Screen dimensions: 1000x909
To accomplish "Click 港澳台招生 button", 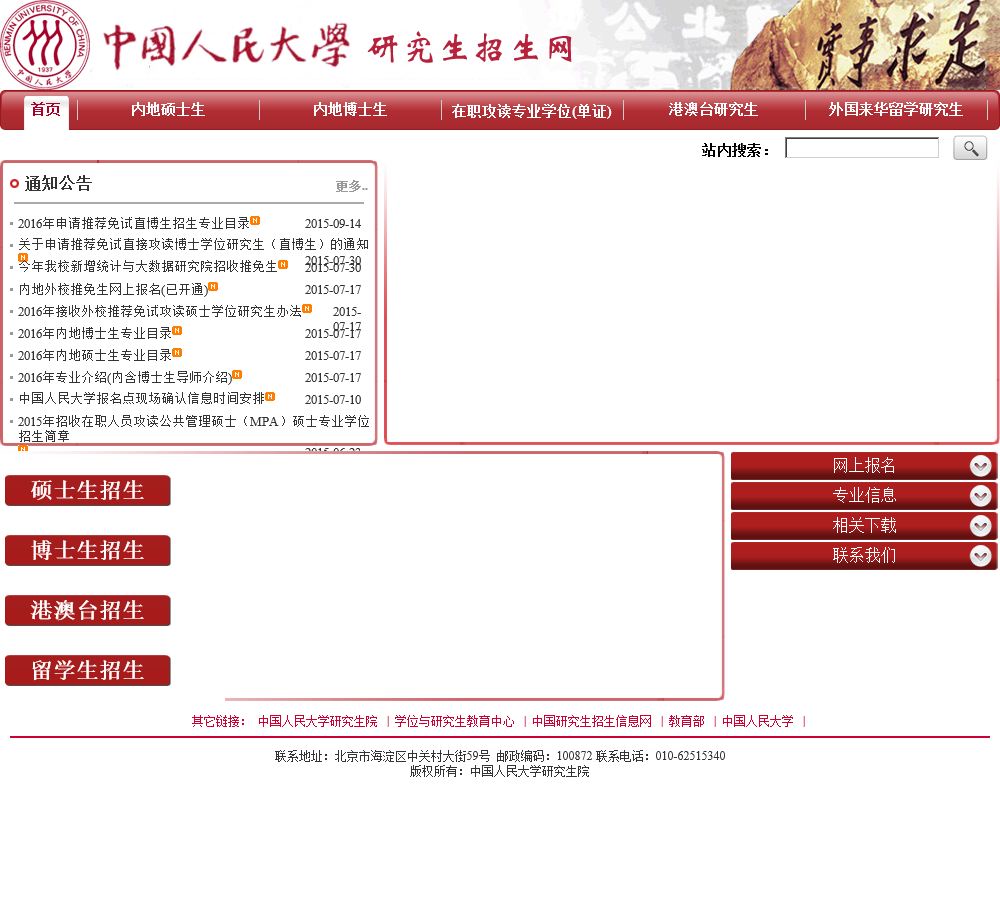I will pyautogui.click(x=87, y=610).
